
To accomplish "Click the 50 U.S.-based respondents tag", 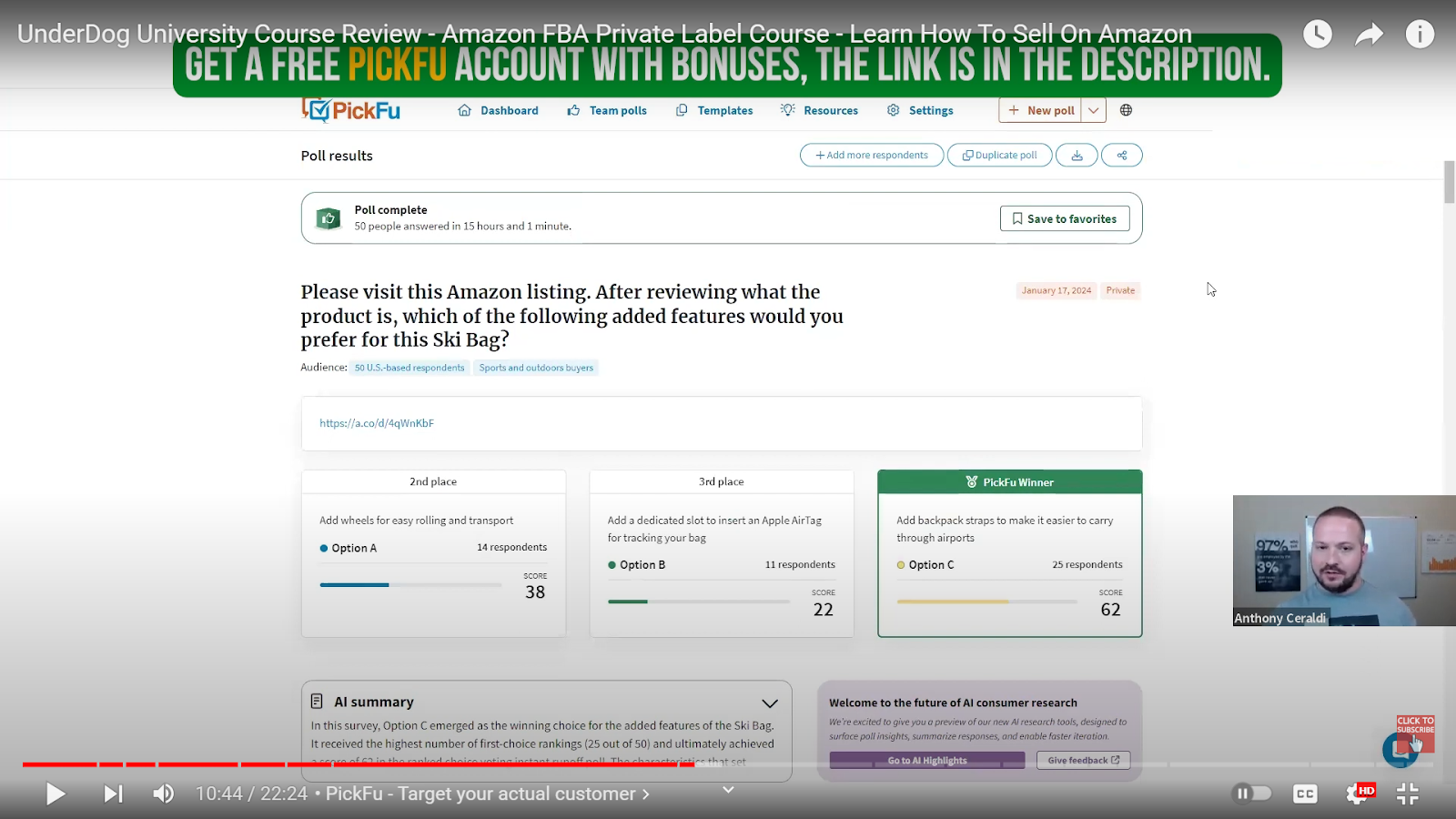I will [x=409, y=368].
